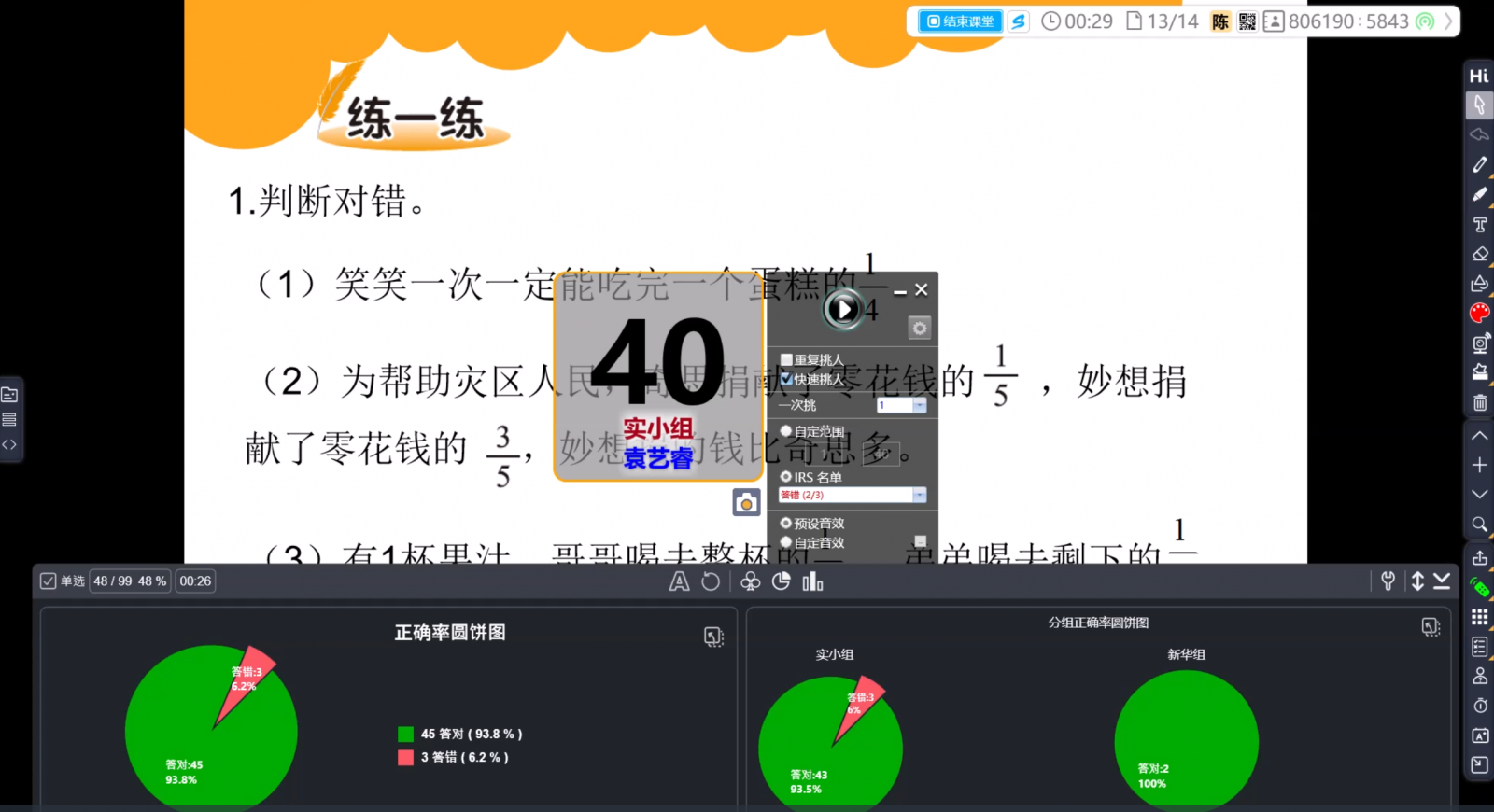Open the magnifier search tool

(1480, 525)
